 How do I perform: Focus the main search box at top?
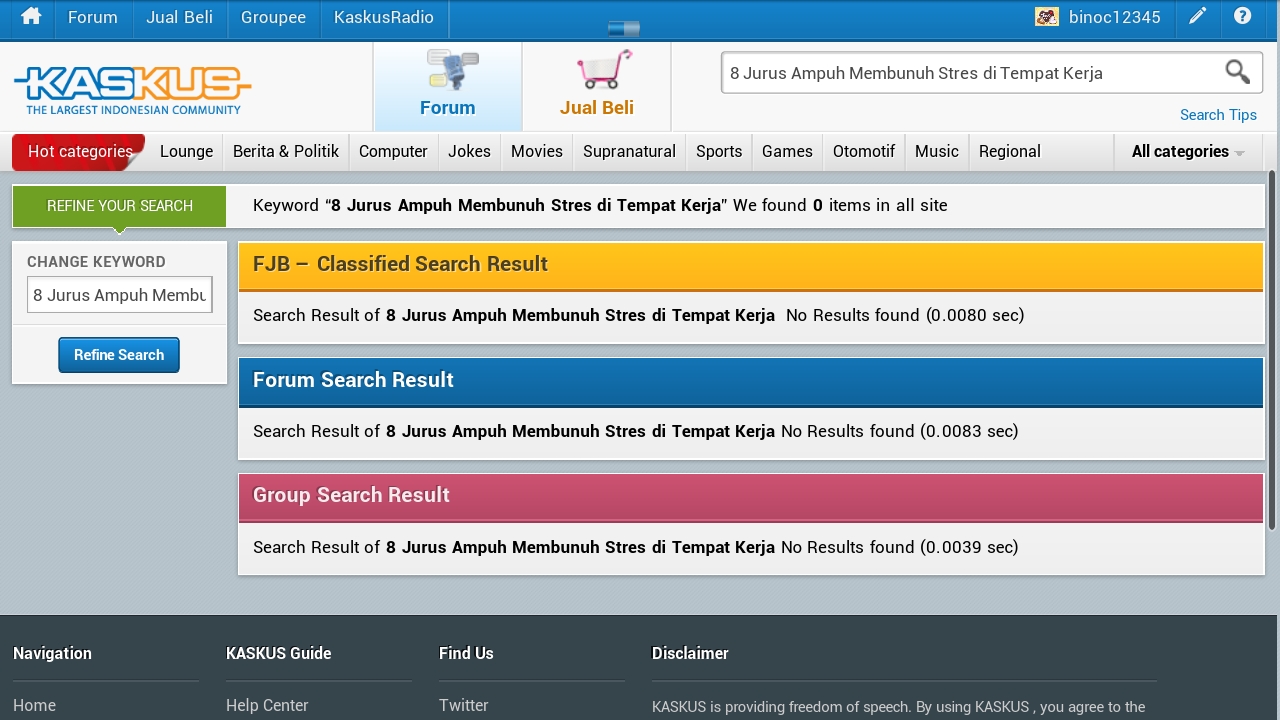[970, 73]
